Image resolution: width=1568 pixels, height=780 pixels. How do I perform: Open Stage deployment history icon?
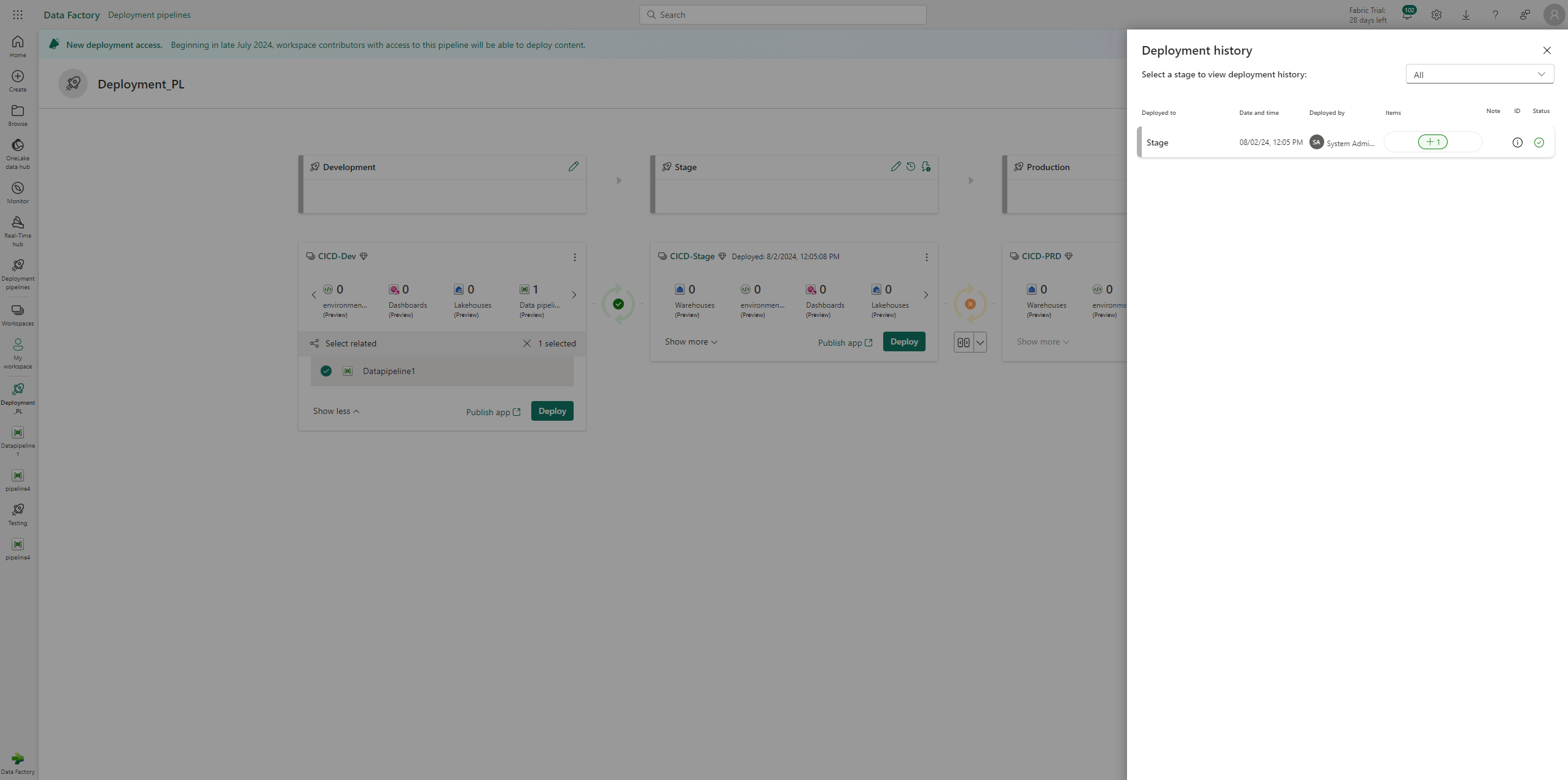911,166
